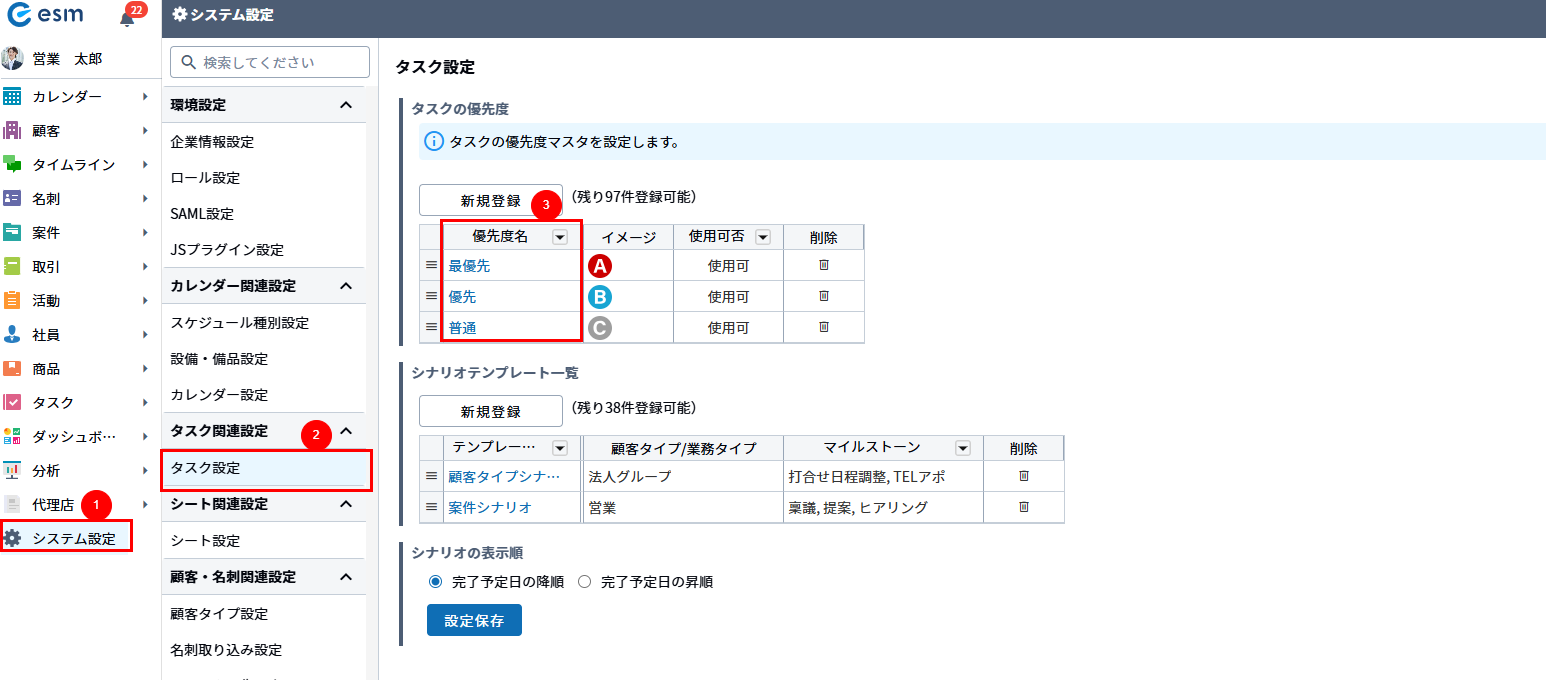This screenshot has width=1547, height=680.
Task: Open the 優先度名 column filter dropdown
Action: (560, 237)
